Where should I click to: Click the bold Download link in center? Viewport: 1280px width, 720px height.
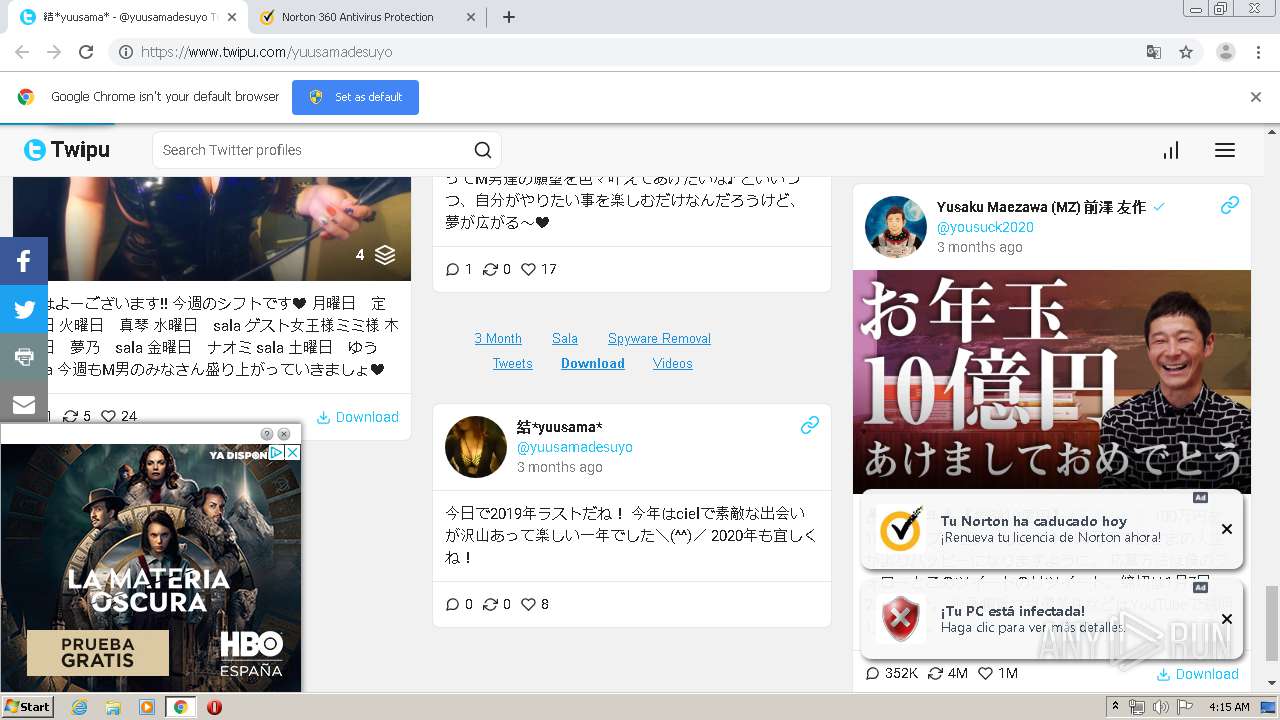point(593,363)
